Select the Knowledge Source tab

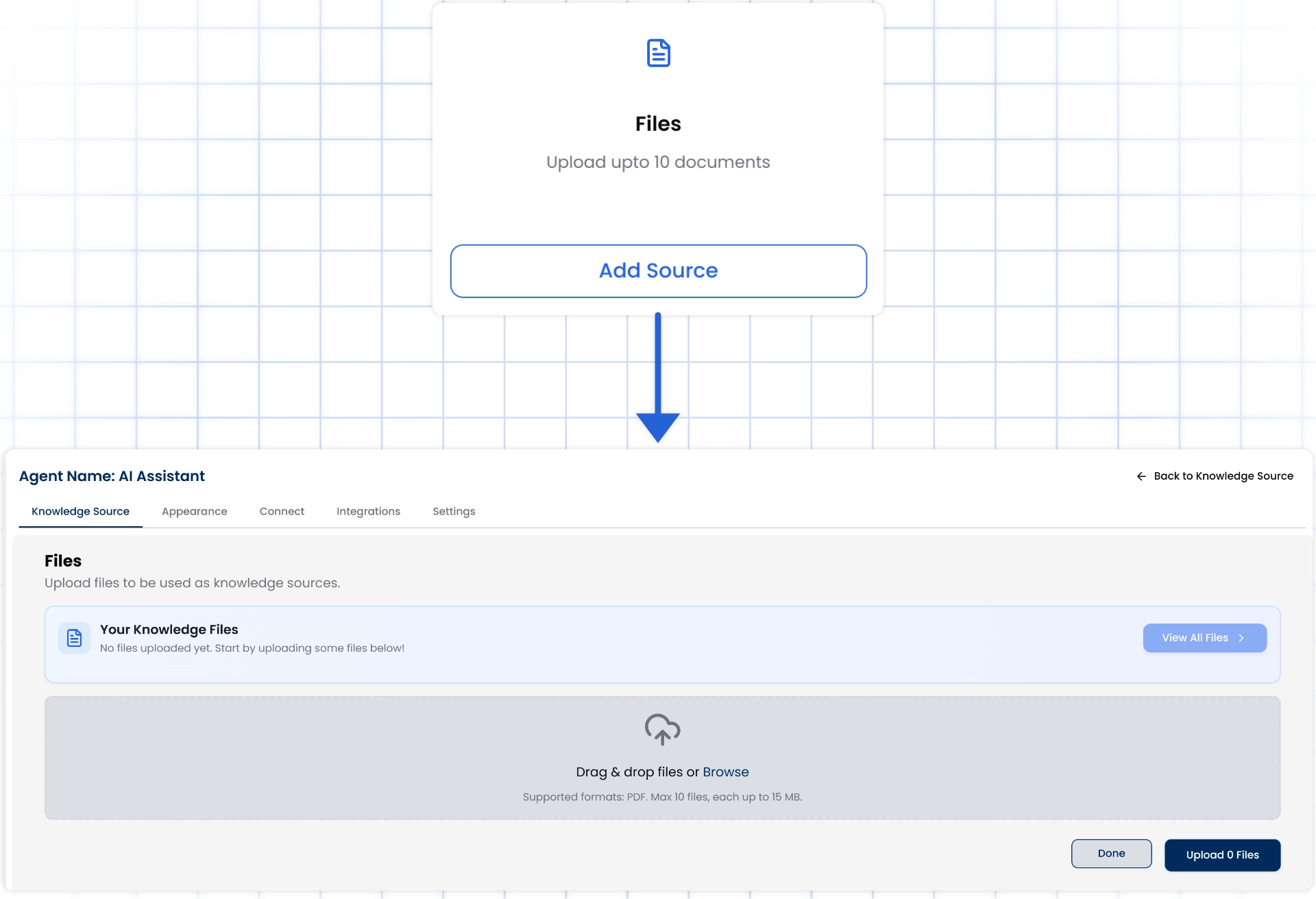(80, 511)
